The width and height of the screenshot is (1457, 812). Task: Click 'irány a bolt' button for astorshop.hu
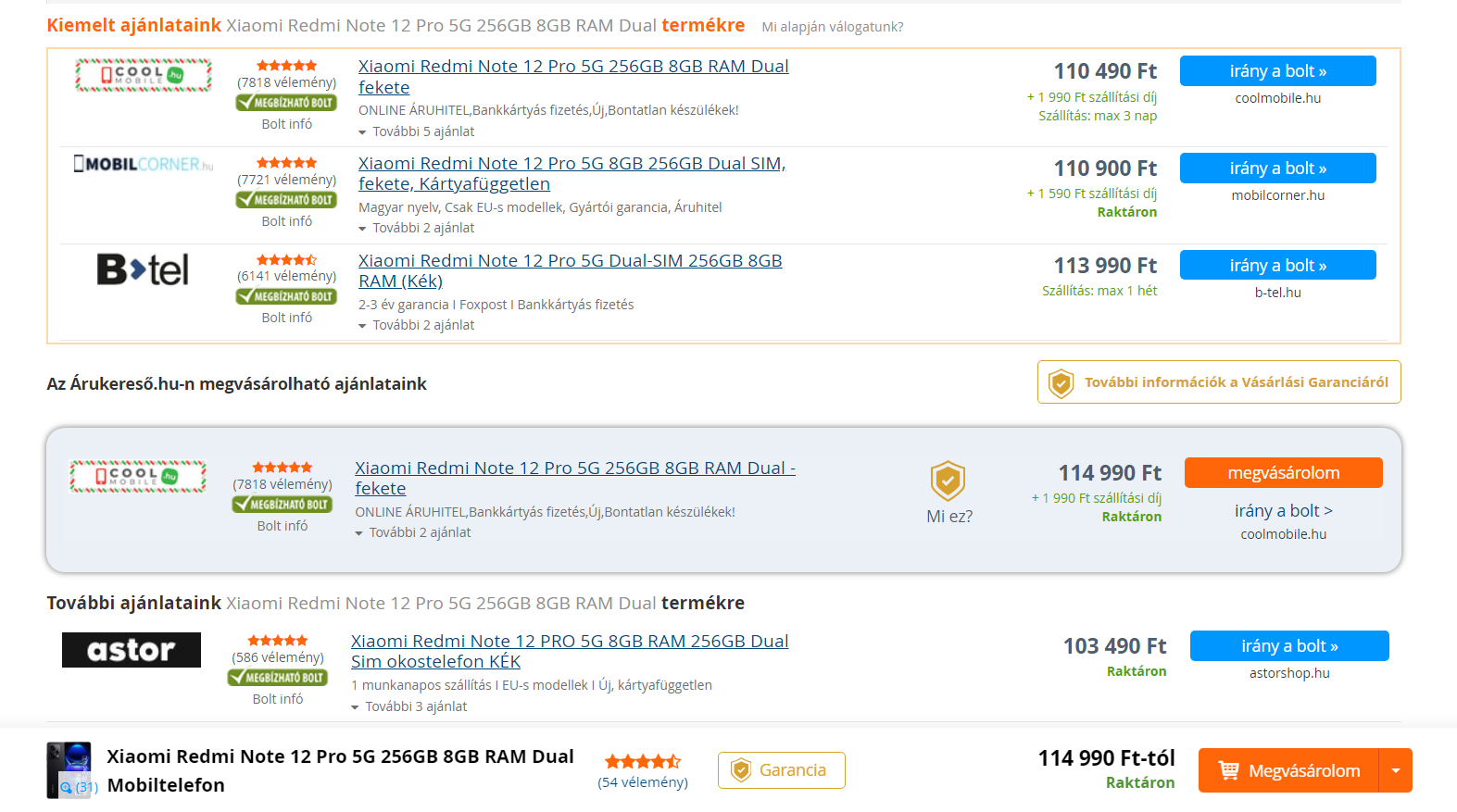[x=1289, y=646]
